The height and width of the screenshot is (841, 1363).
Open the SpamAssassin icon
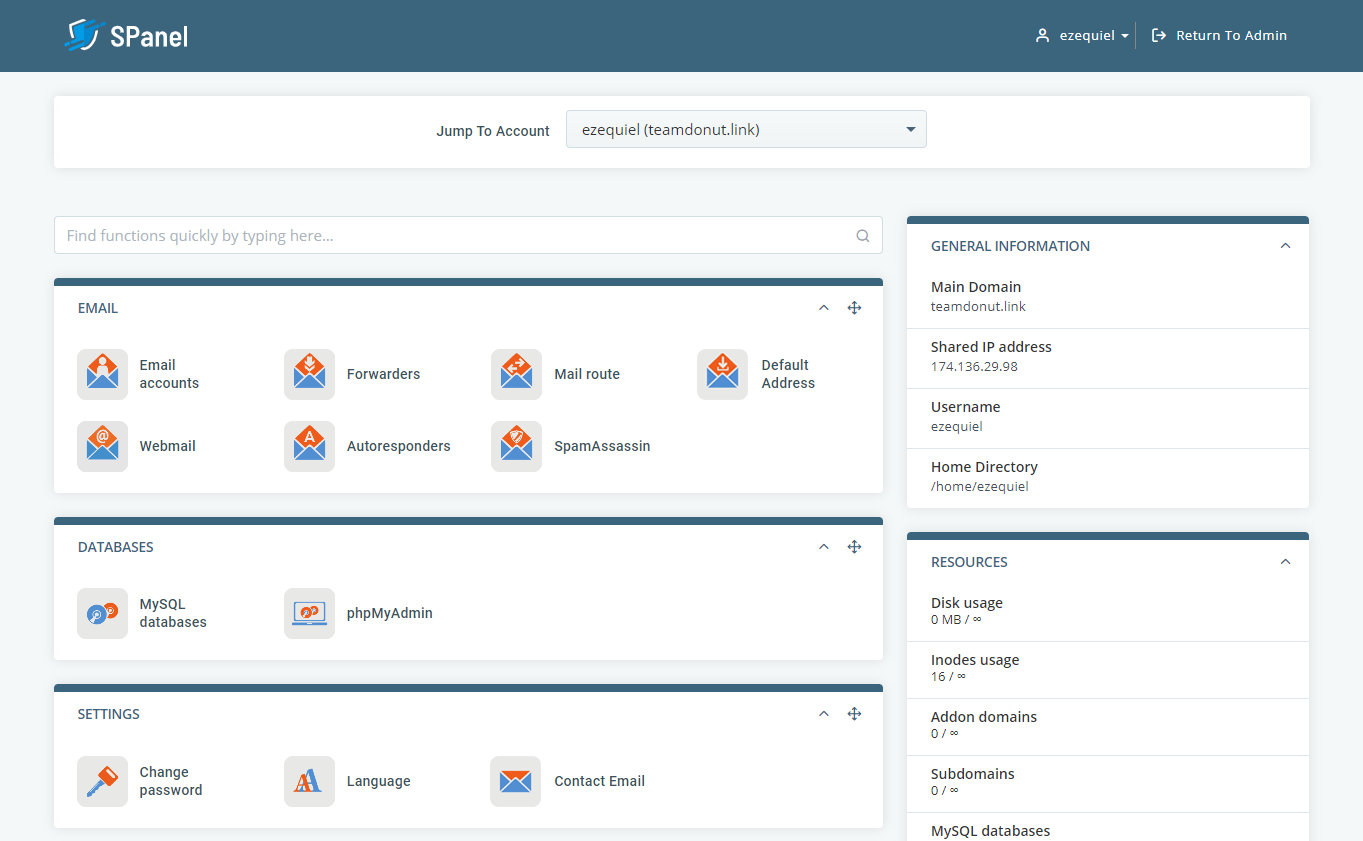pos(516,446)
